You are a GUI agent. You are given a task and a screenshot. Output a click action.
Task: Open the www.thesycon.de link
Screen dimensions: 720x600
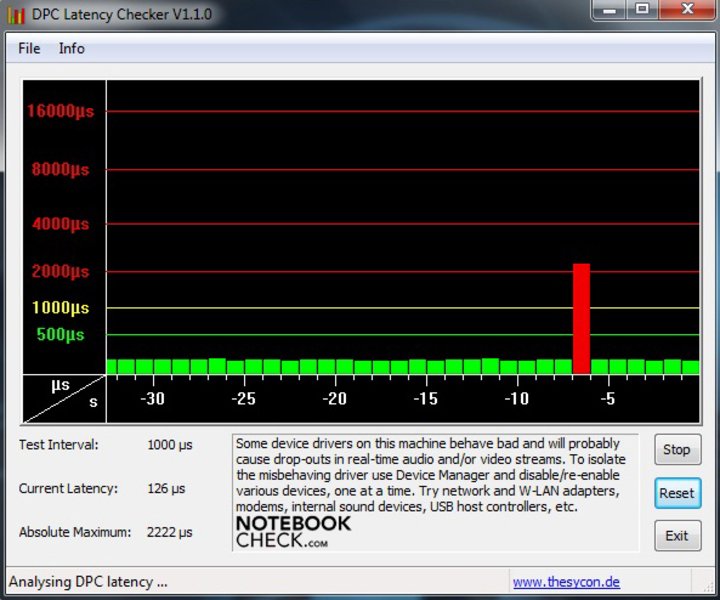(x=566, y=582)
